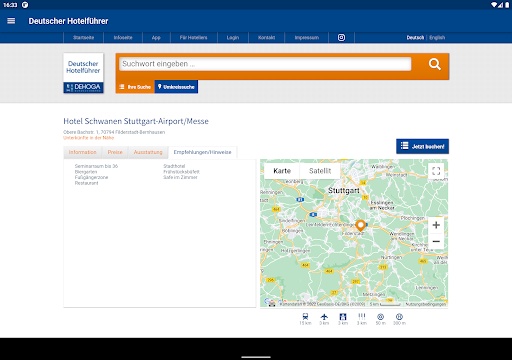Click the Suchwort eingeben search field

pos(265,64)
